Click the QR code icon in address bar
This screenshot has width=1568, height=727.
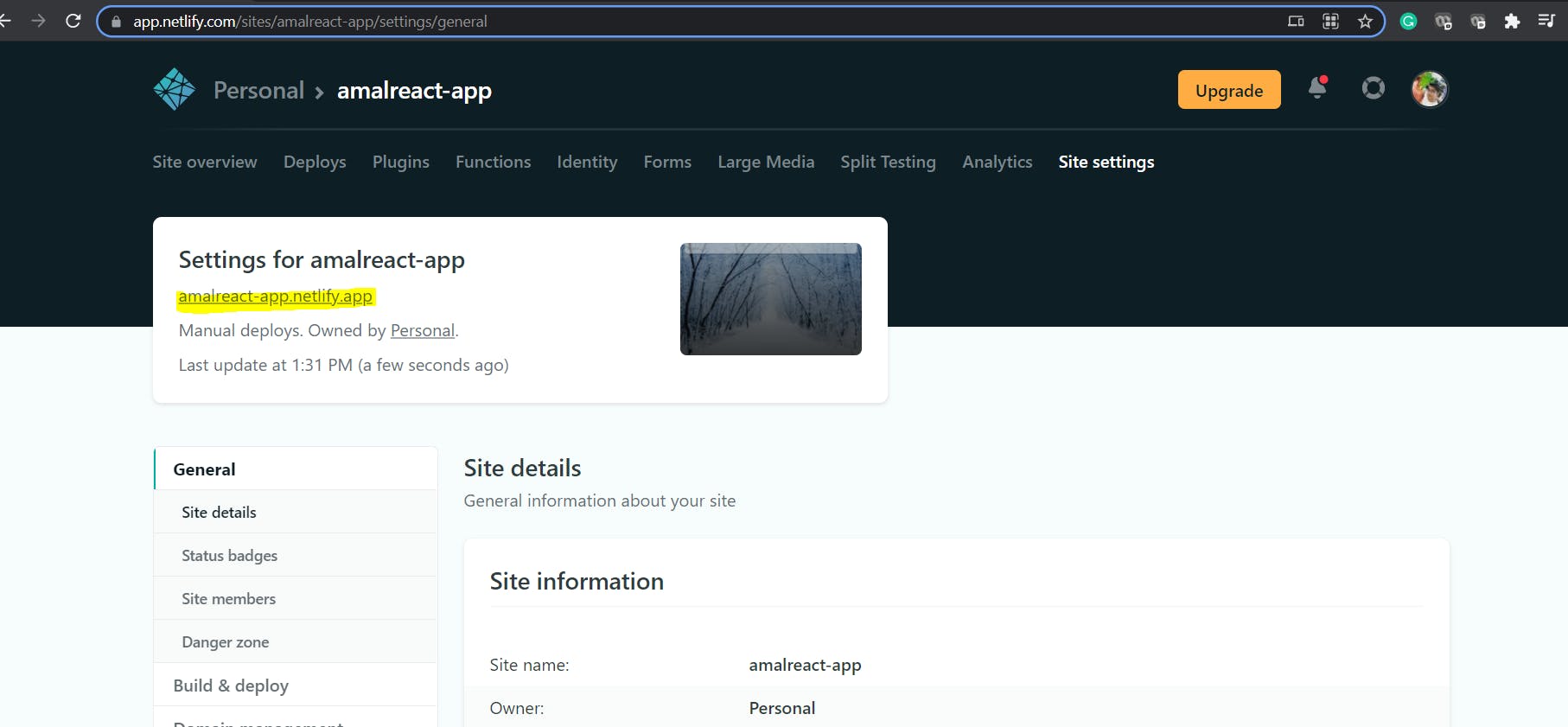pos(1330,22)
